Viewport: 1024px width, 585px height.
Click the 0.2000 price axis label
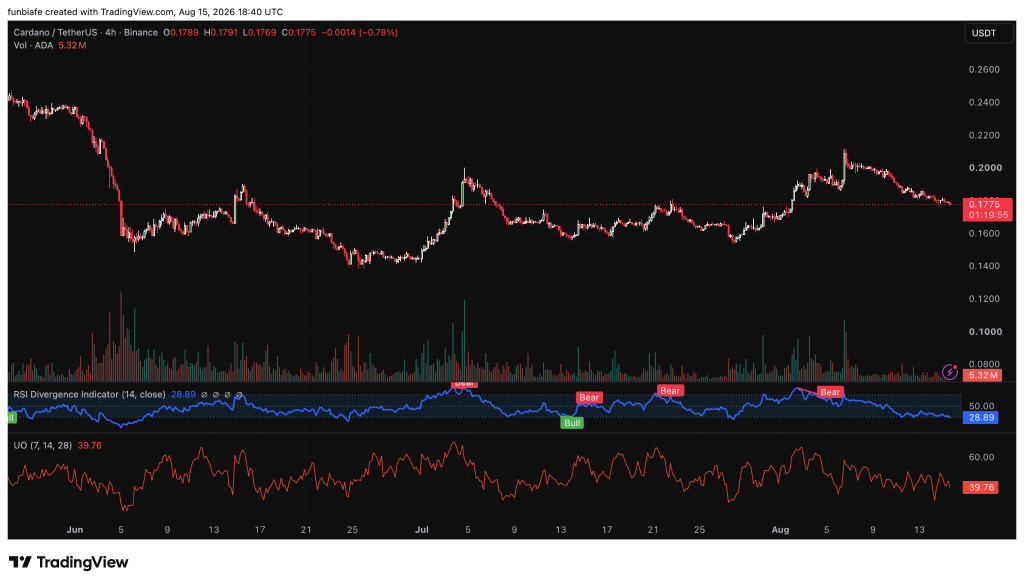[x=985, y=168]
